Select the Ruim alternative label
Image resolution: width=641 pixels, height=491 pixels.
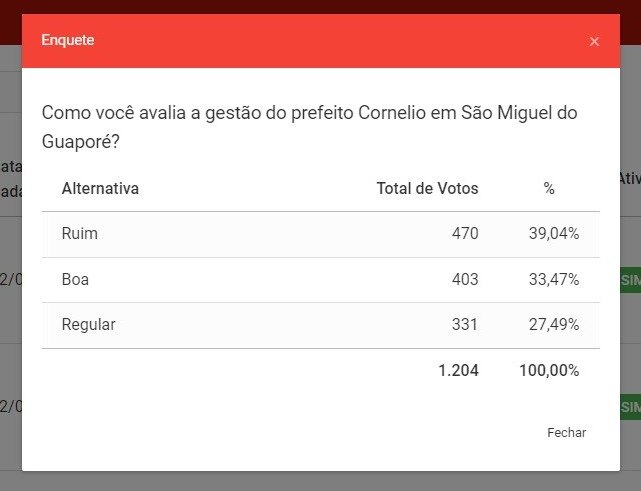pos(80,234)
